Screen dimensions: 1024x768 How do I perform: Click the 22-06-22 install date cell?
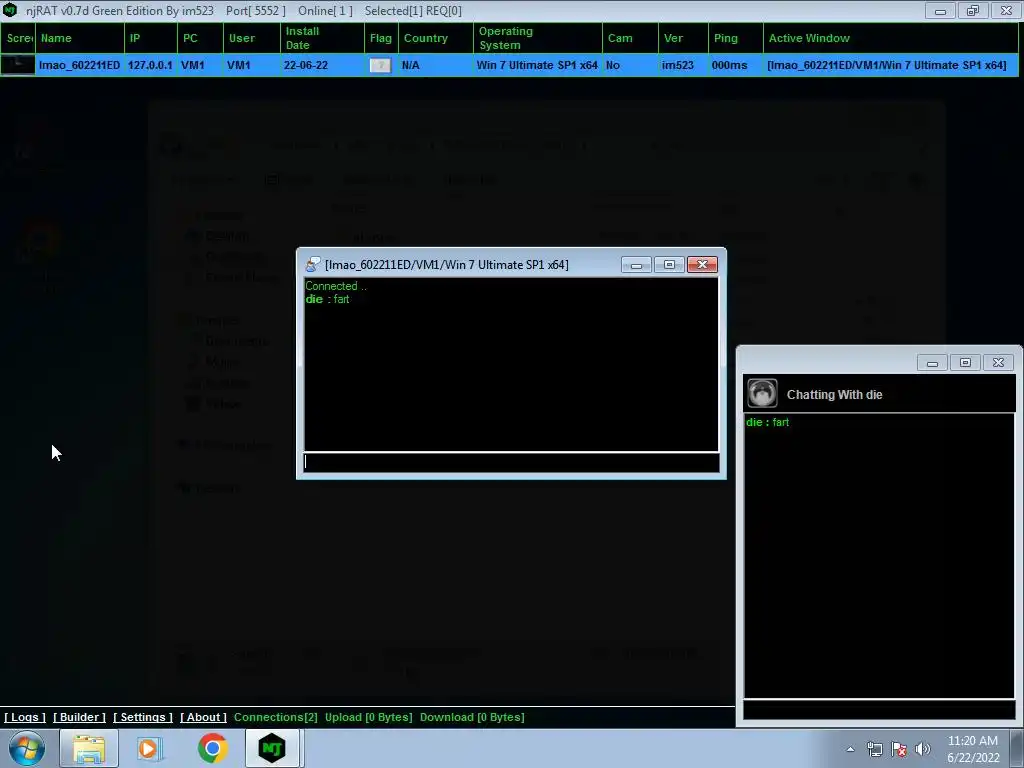tap(306, 65)
